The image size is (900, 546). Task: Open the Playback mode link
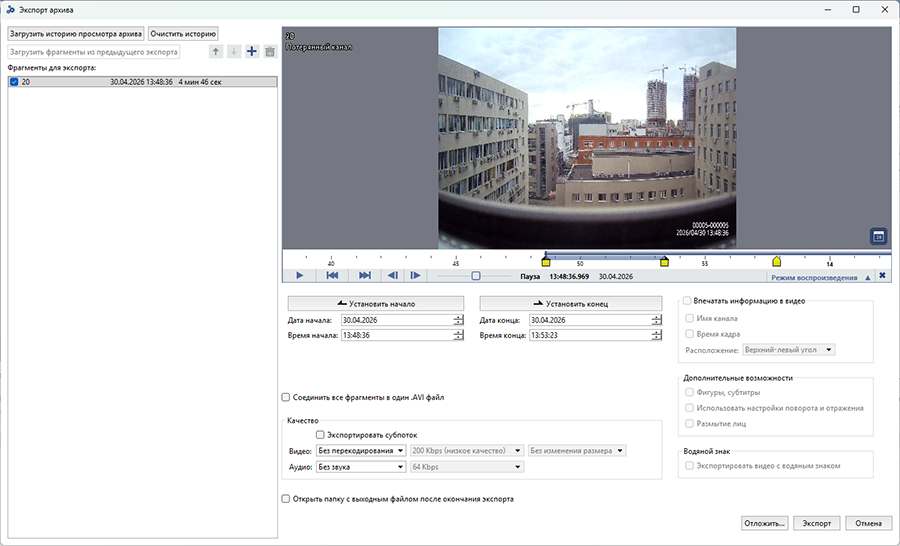tap(814, 277)
